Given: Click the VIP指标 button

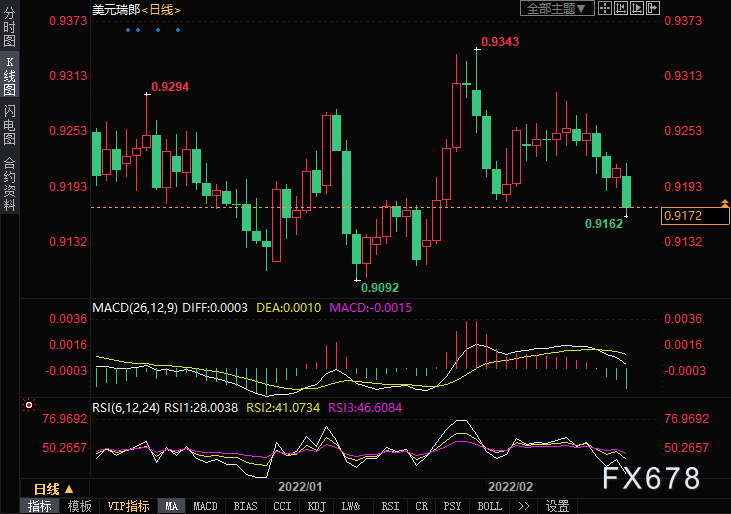Looking at the screenshot, I should [x=128, y=506].
